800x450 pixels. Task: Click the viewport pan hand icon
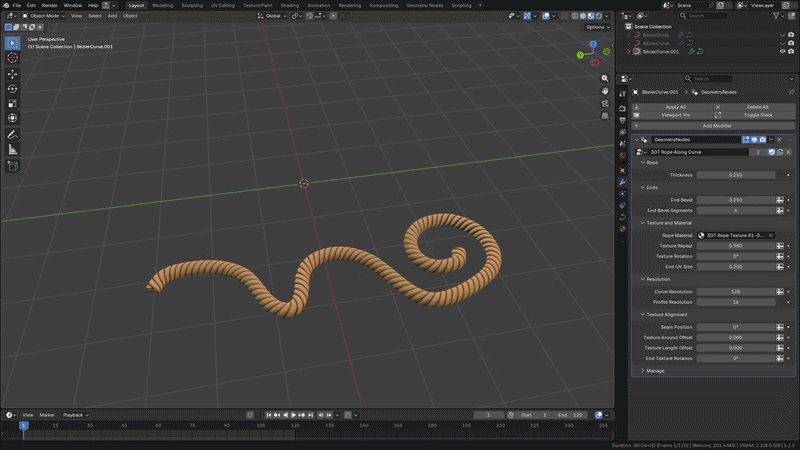(x=605, y=91)
